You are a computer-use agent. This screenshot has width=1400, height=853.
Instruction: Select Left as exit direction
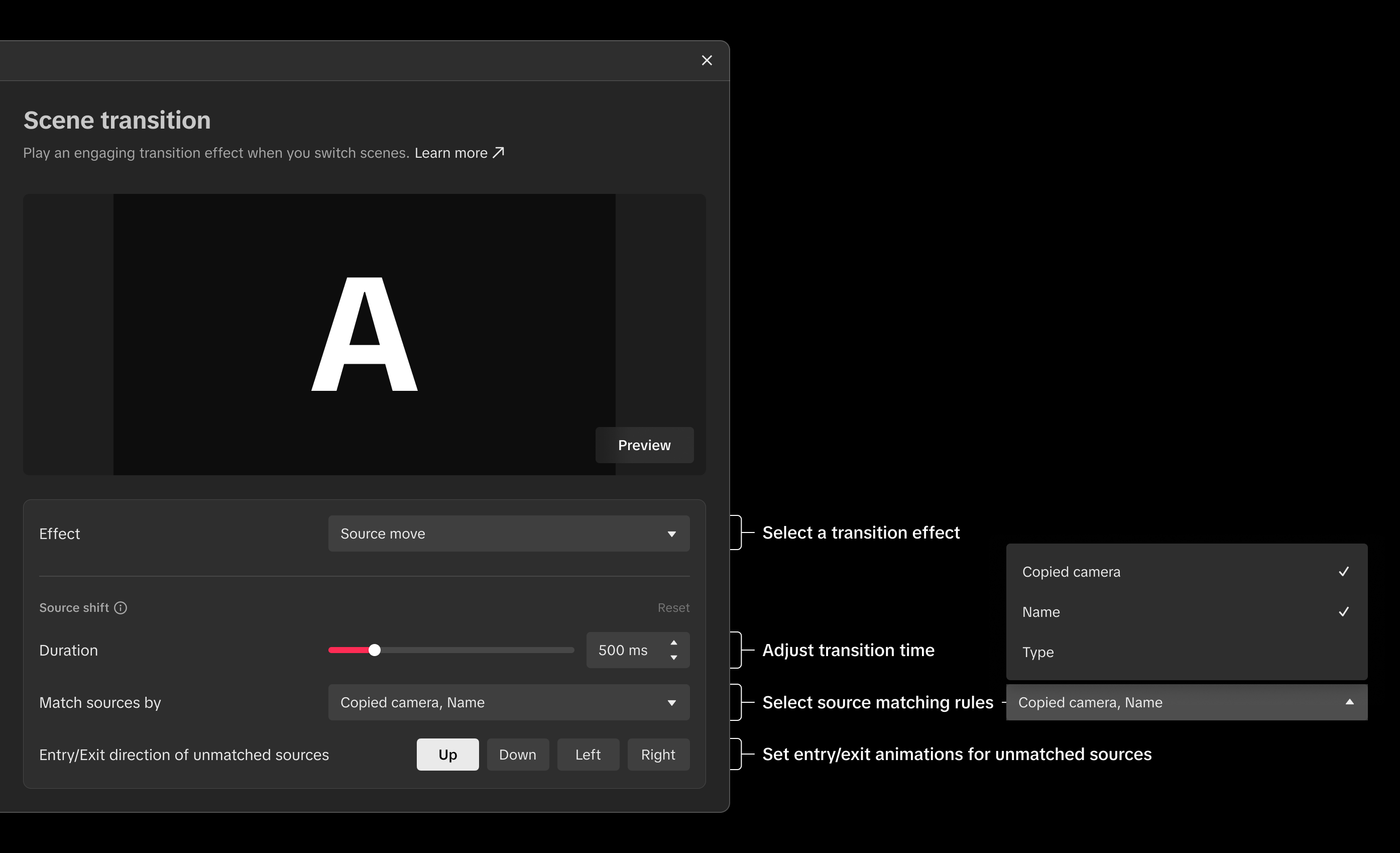coord(588,754)
